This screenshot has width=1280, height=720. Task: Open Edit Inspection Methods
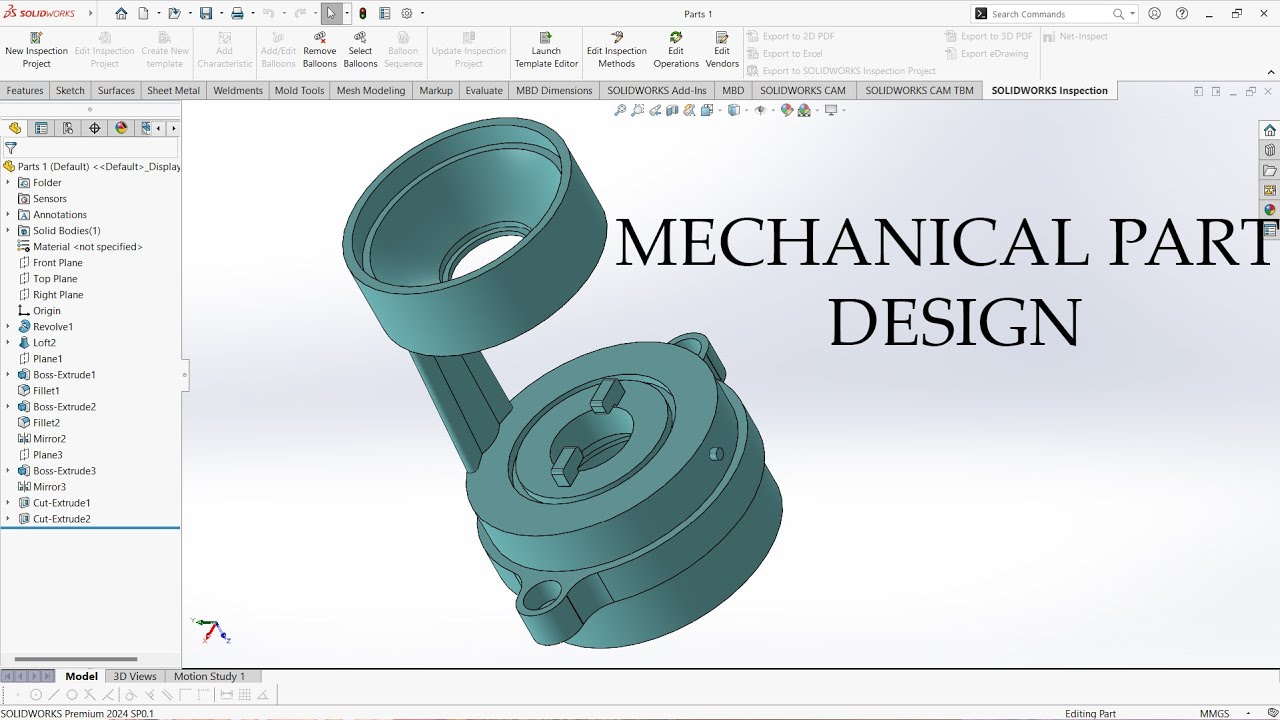point(617,51)
